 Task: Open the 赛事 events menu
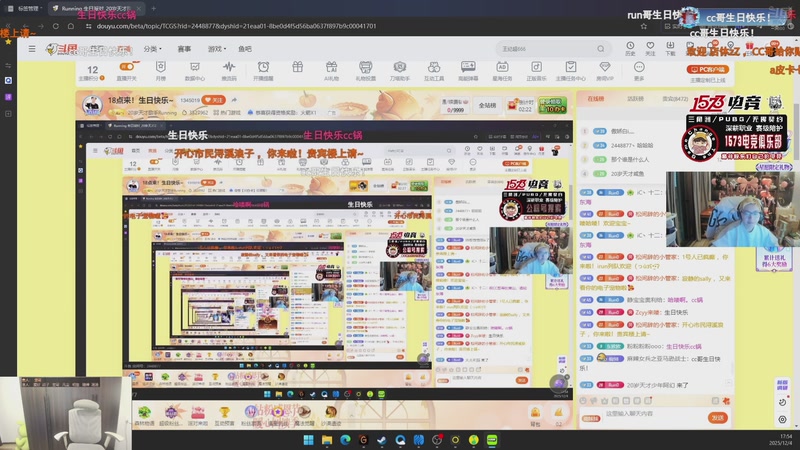(184, 49)
